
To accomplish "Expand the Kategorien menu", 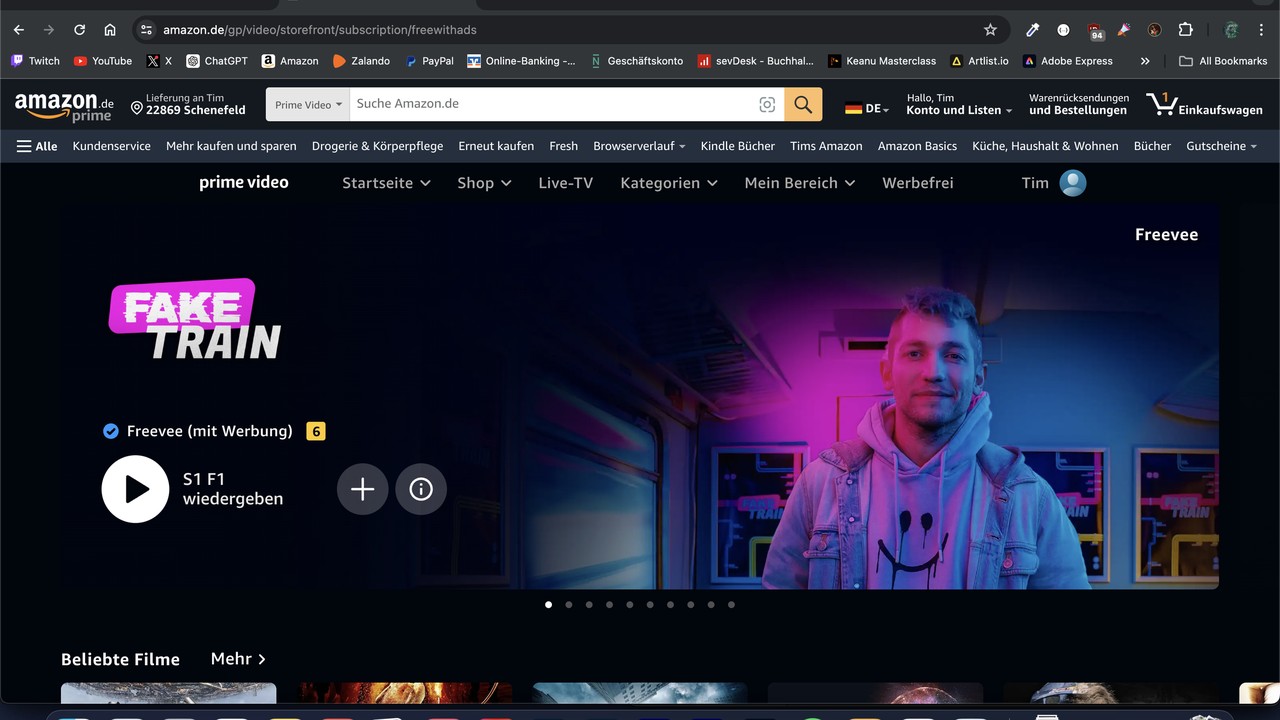I will [669, 183].
